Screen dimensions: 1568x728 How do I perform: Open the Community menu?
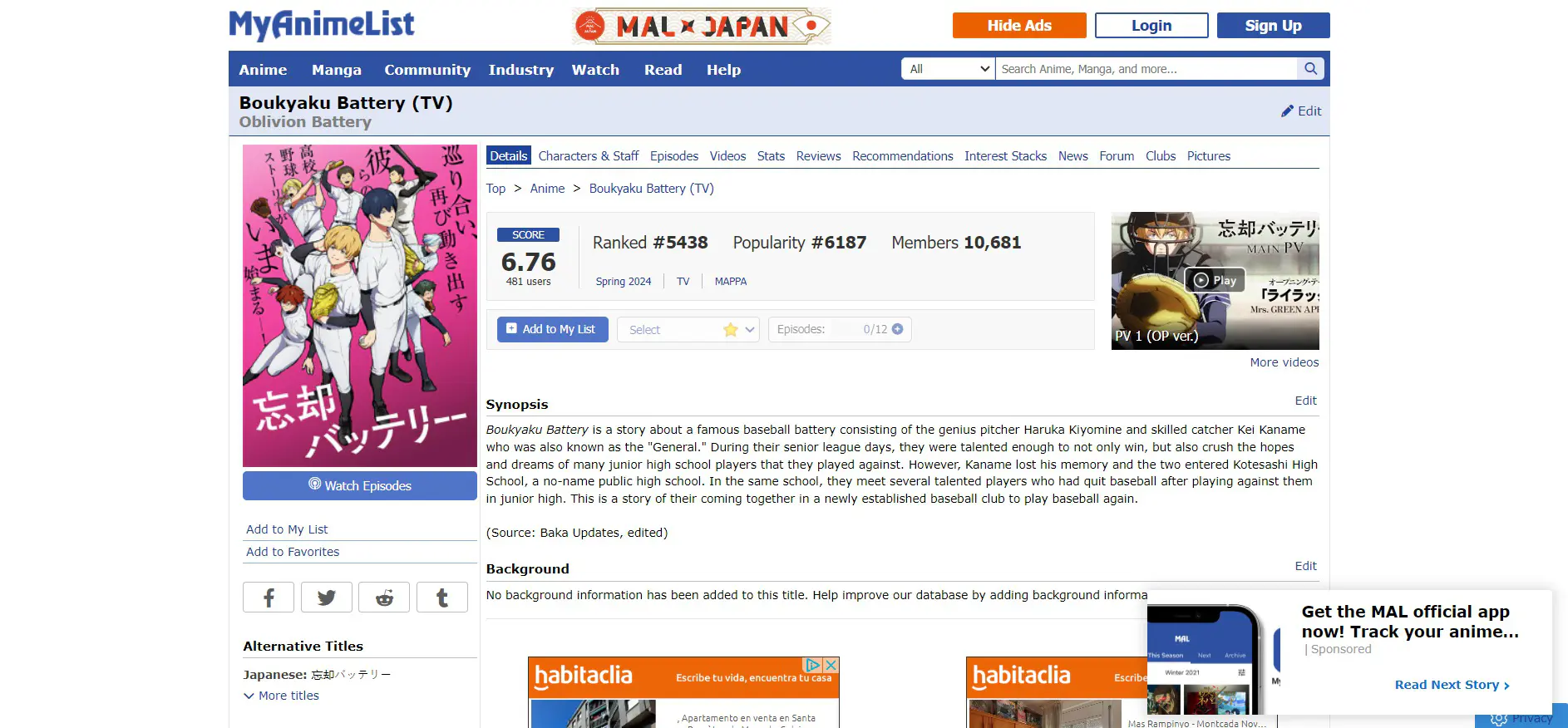pos(427,70)
